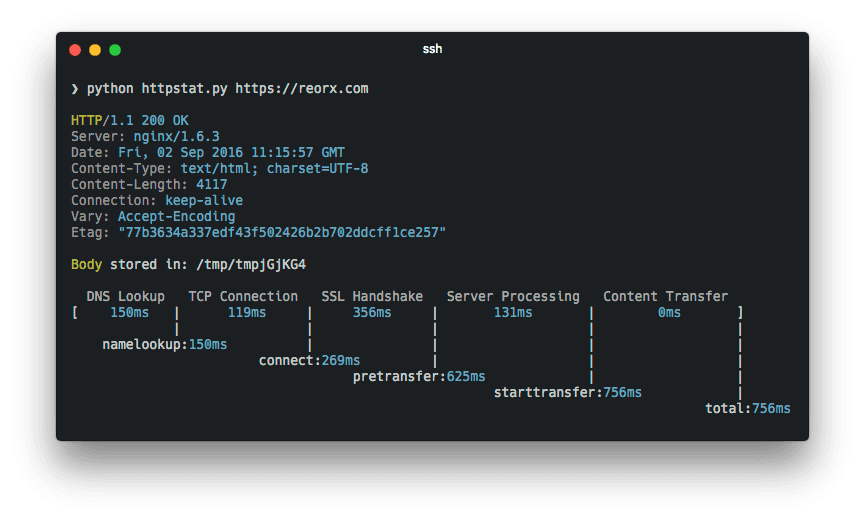The image size is (865, 521).
Task: Click the prompt arrow before python
Action: tap(74, 89)
